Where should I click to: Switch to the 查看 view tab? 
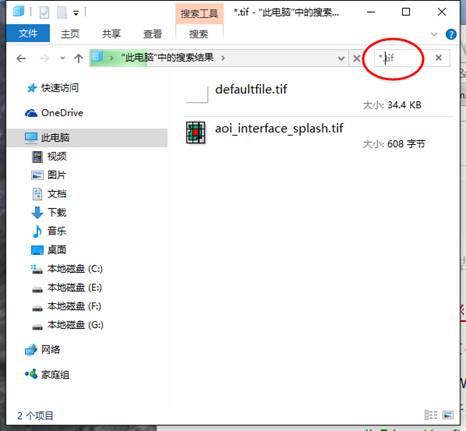[x=152, y=34]
